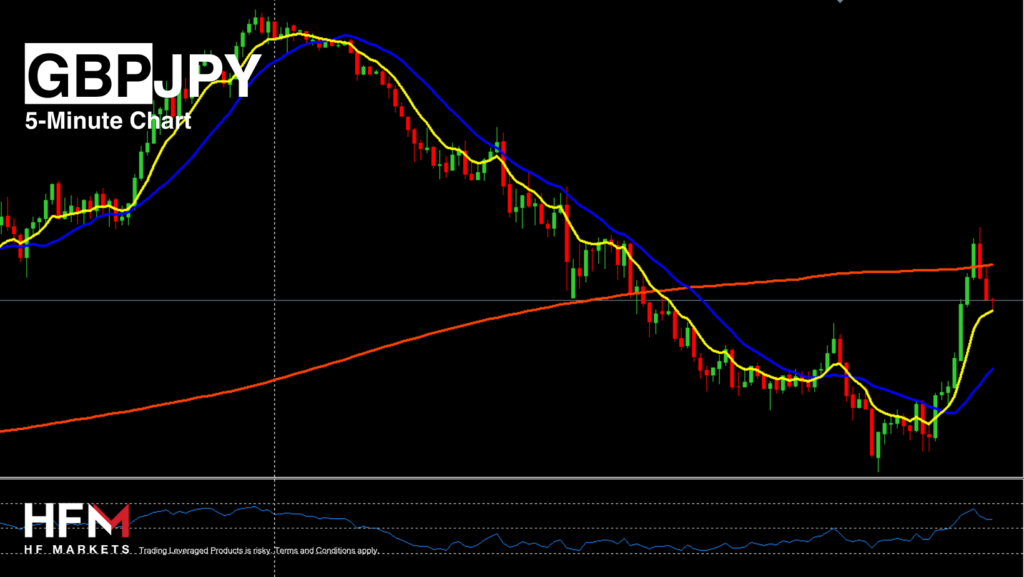Image resolution: width=1024 pixels, height=577 pixels.
Task: Click the upper dashed level in oscillator panel
Action: click(500, 504)
